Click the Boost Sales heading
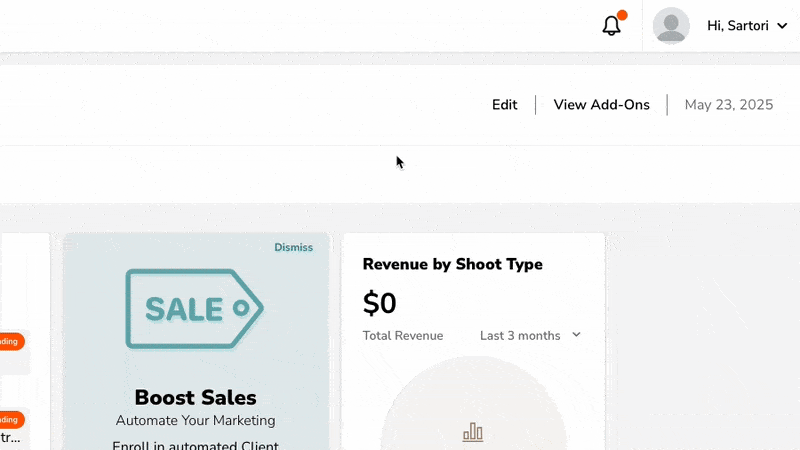This screenshot has width=800, height=450. pyautogui.click(x=195, y=397)
